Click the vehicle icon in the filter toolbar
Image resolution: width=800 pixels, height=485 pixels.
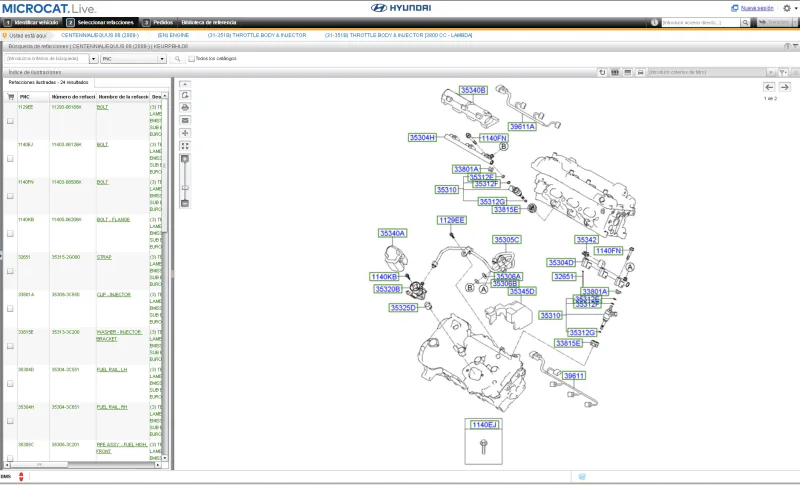coord(640,72)
